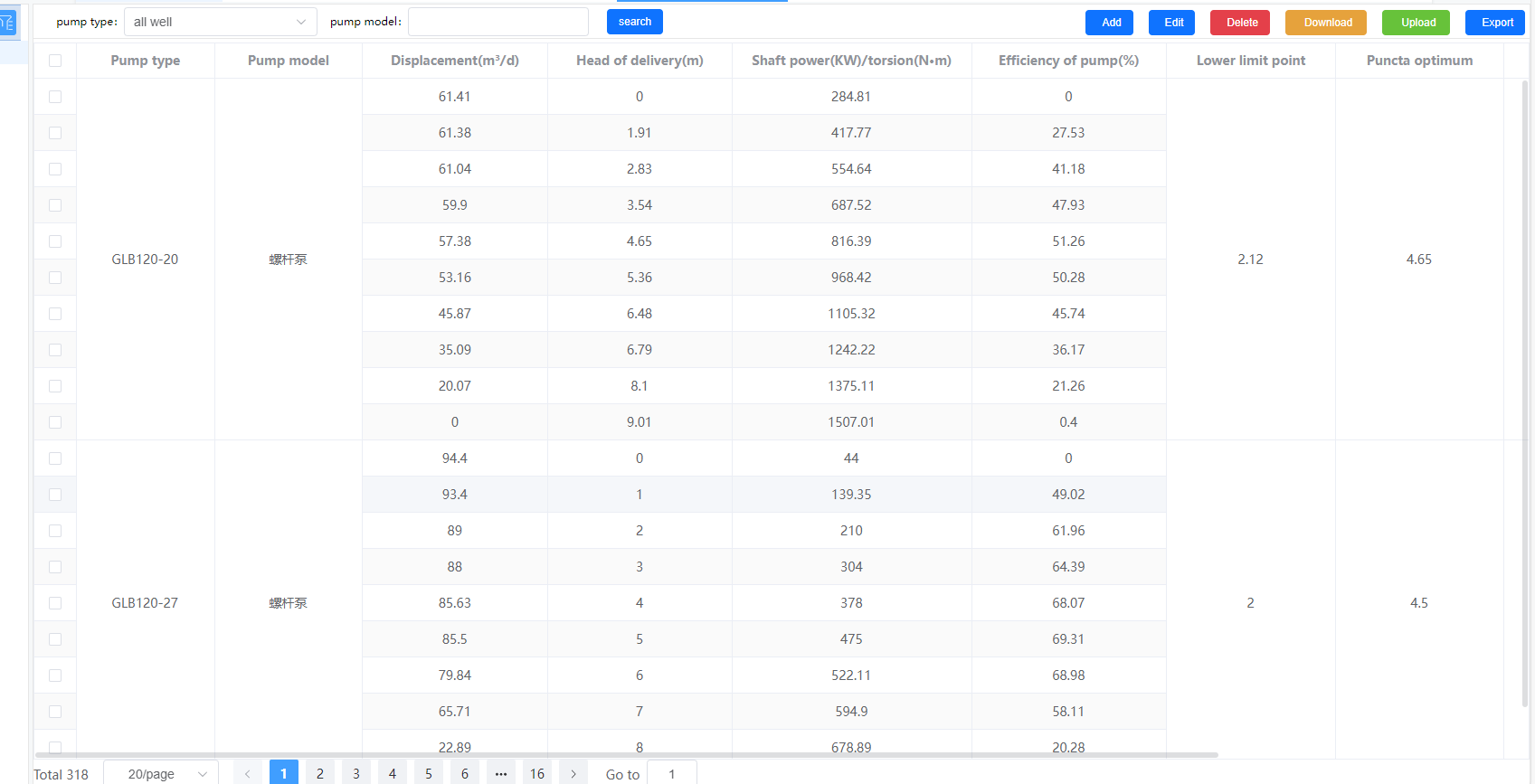Check the row with displacement 59.9
The image size is (1535, 784).
[x=55, y=205]
